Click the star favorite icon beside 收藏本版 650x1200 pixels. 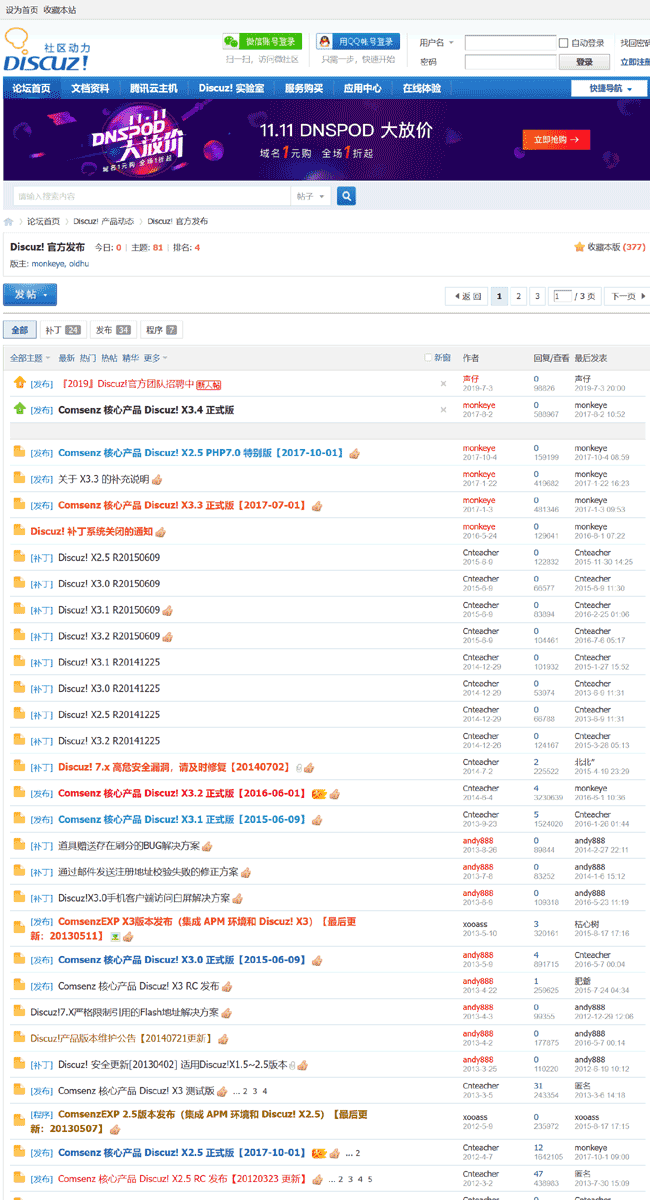579,247
